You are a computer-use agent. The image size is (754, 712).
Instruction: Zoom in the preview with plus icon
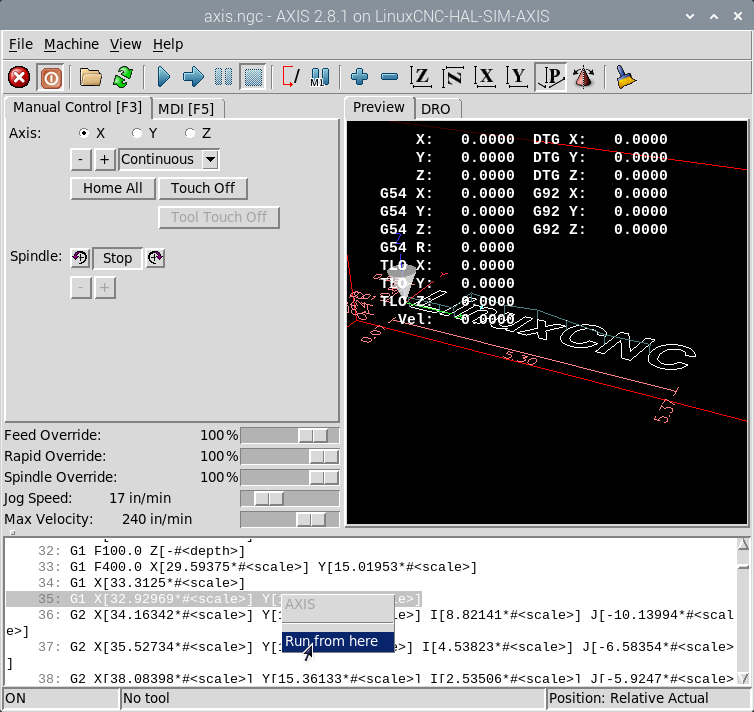[360, 77]
